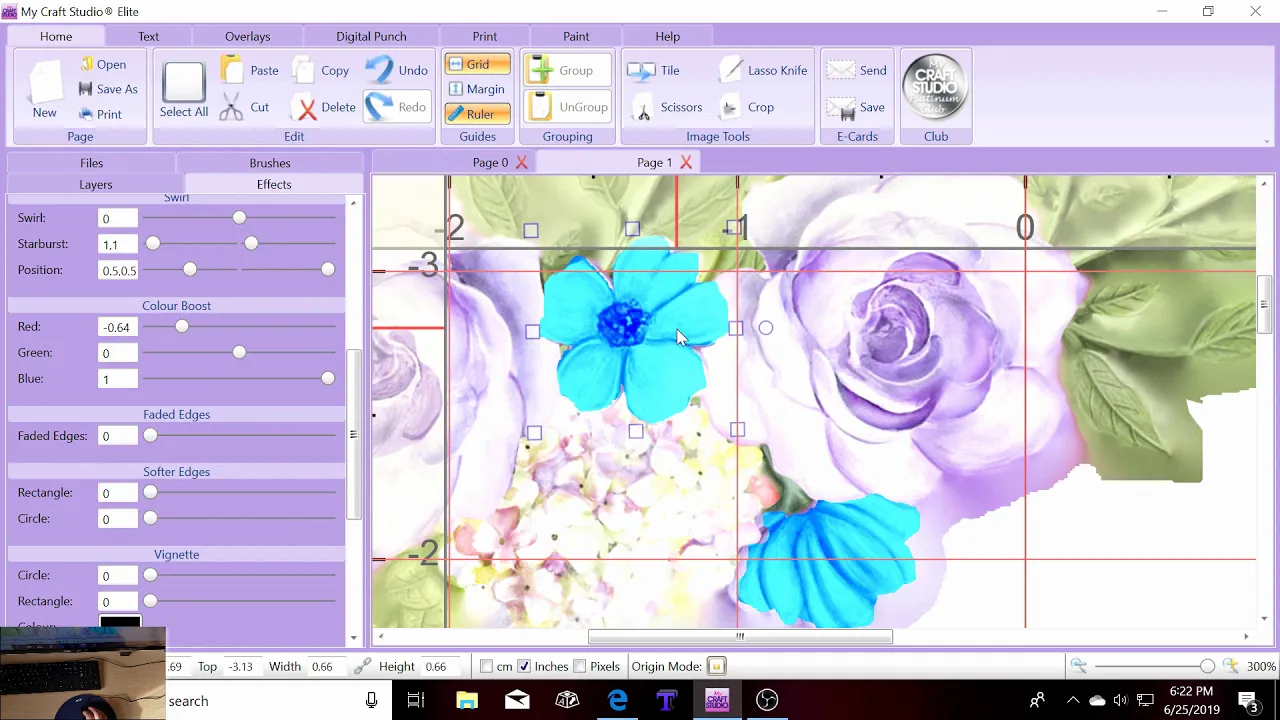Click the Colour Boost Red slider handle
1280x720 pixels.
(181, 327)
